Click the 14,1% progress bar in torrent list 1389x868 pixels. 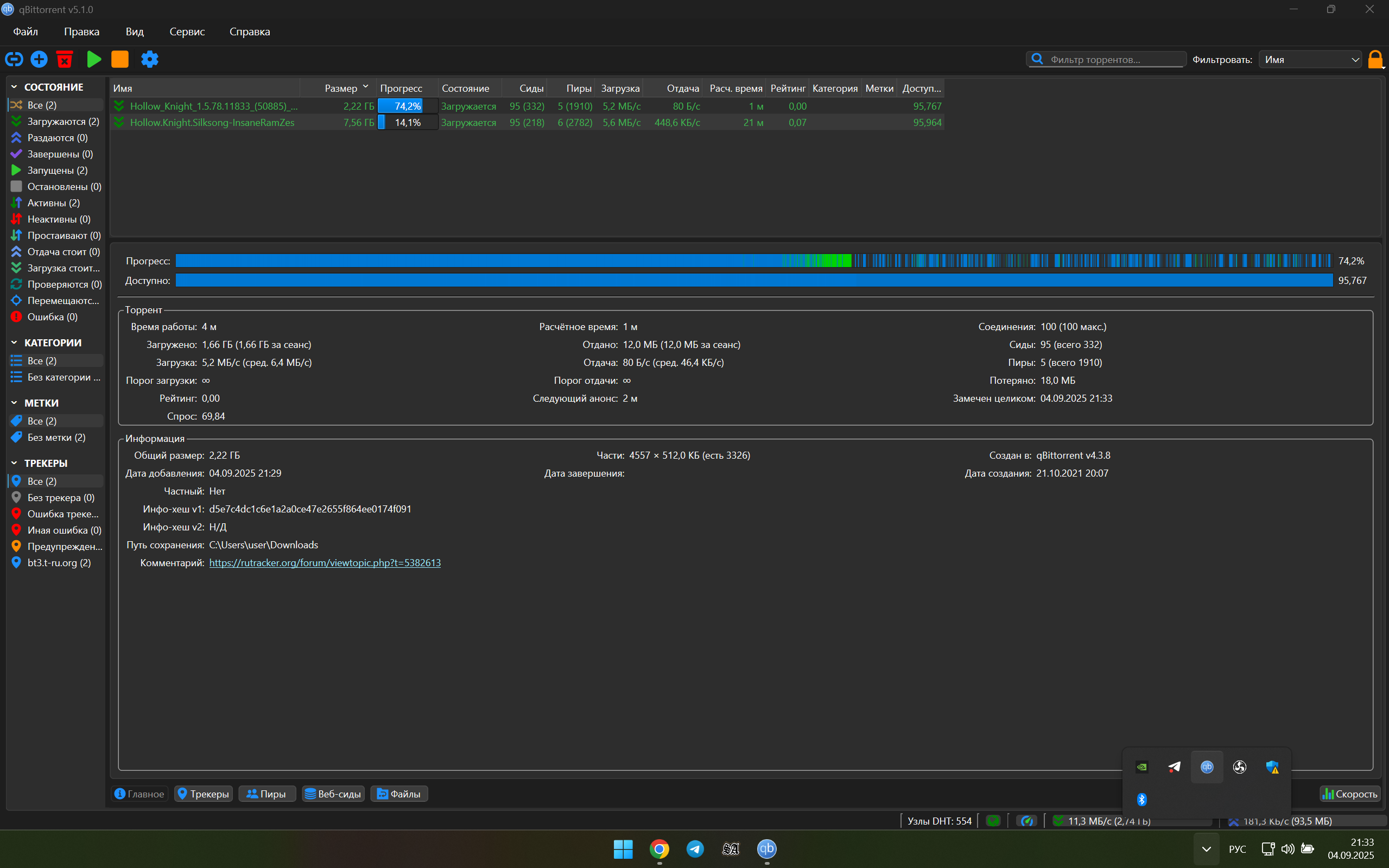(x=408, y=122)
